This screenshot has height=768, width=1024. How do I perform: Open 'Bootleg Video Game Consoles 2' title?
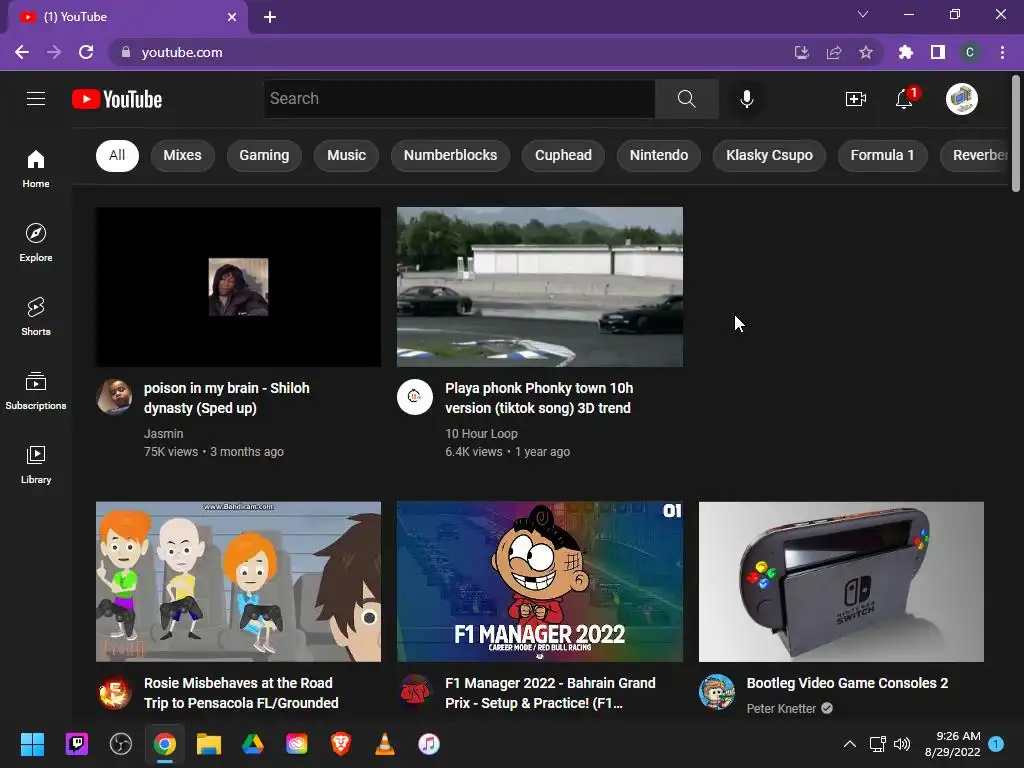coord(847,683)
